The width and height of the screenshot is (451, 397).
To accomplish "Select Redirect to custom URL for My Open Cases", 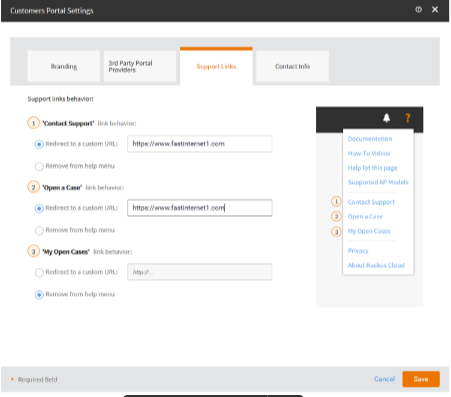I will pyautogui.click(x=39, y=272).
